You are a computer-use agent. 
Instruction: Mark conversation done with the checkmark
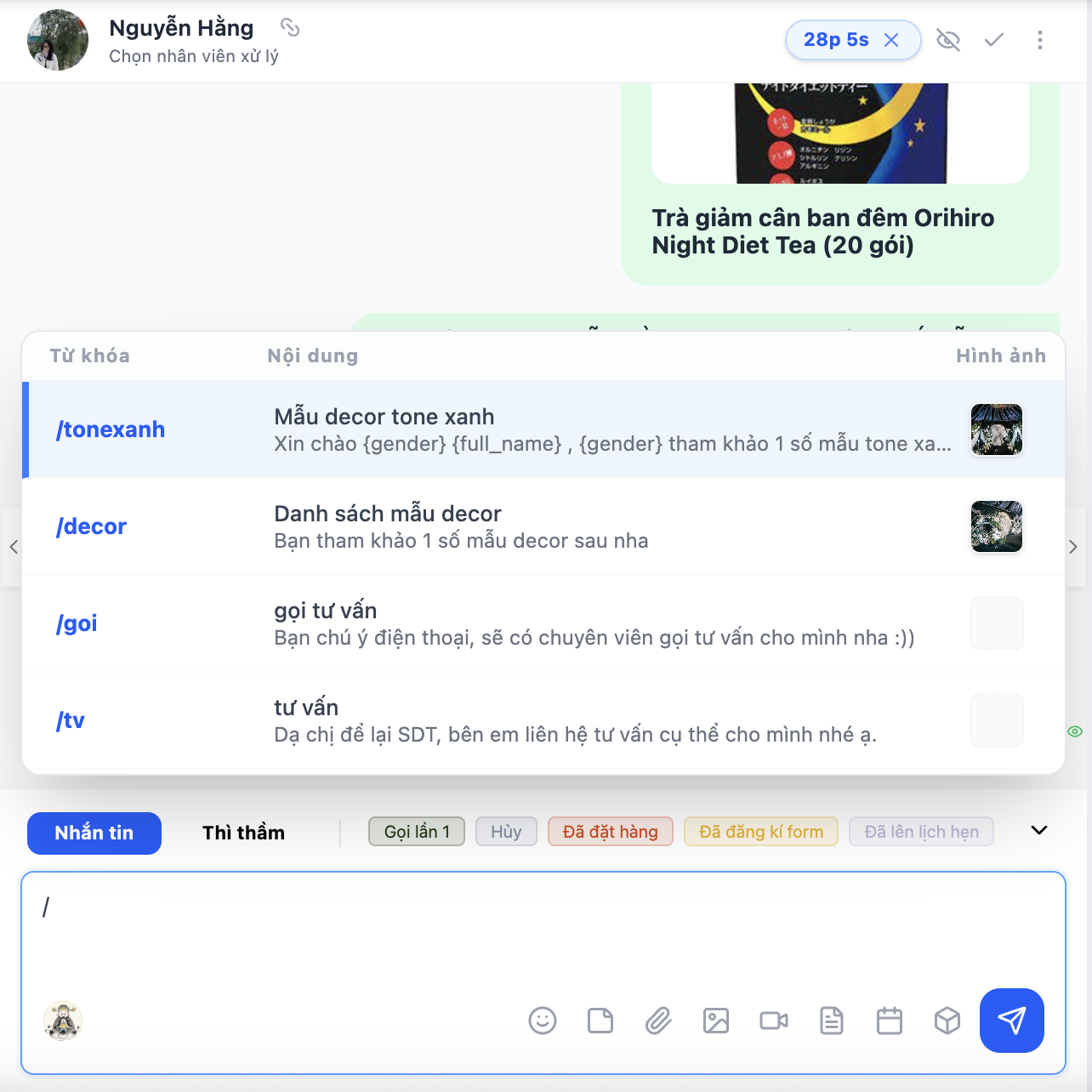994,40
